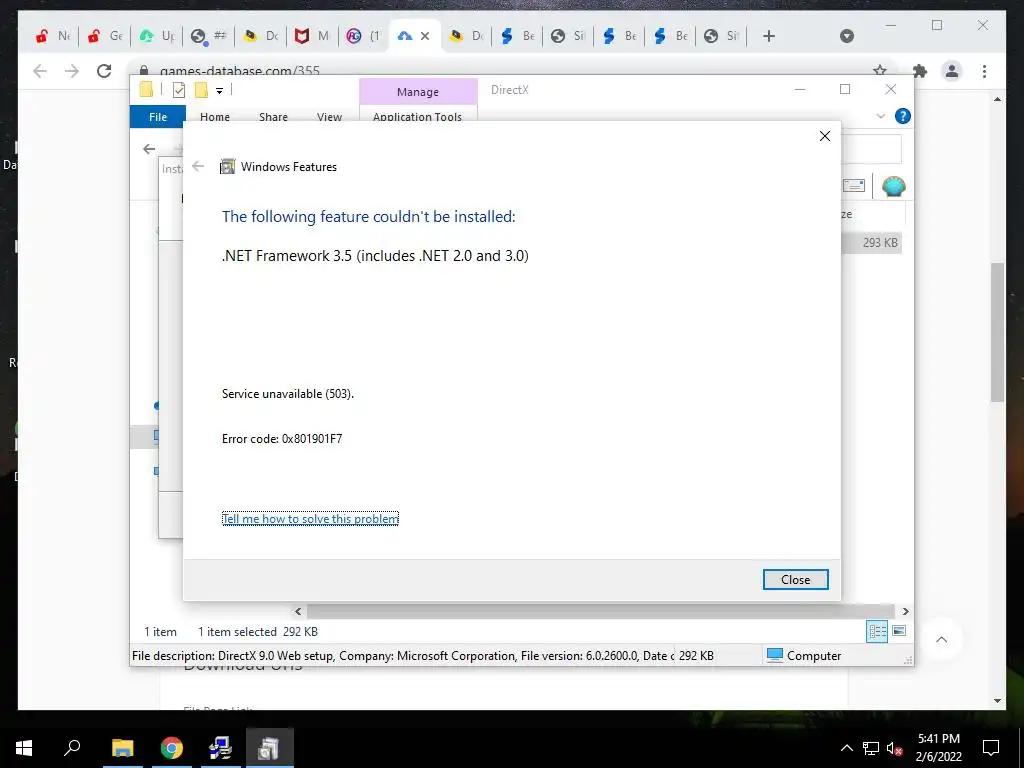Open the Chrome three-dot menu
Screen dimensions: 1024x768
(x=984, y=71)
